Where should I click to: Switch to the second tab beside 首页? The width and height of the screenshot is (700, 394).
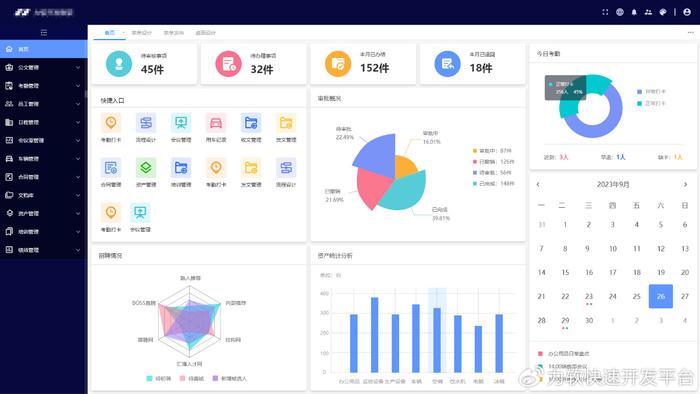click(142, 33)
